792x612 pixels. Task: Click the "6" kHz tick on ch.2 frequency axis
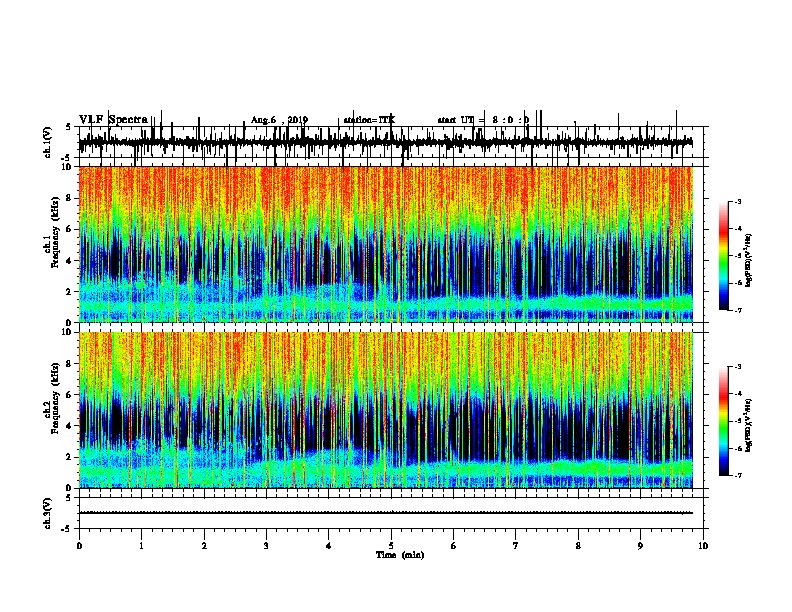click(70, 394)
